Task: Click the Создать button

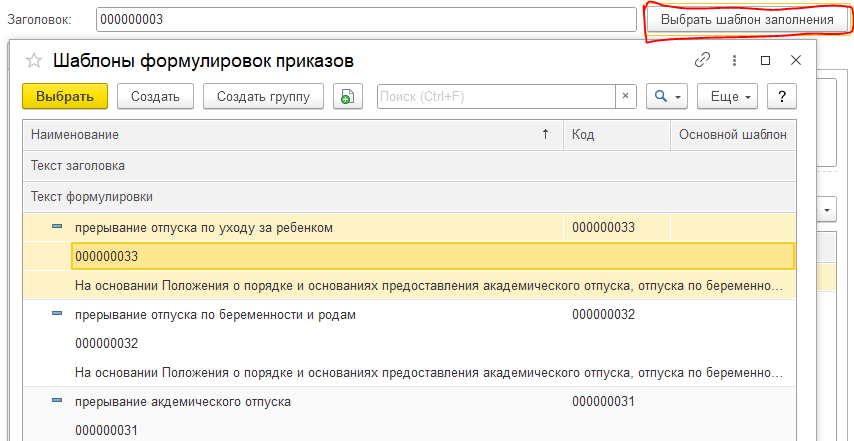Action: pos(155,97)
